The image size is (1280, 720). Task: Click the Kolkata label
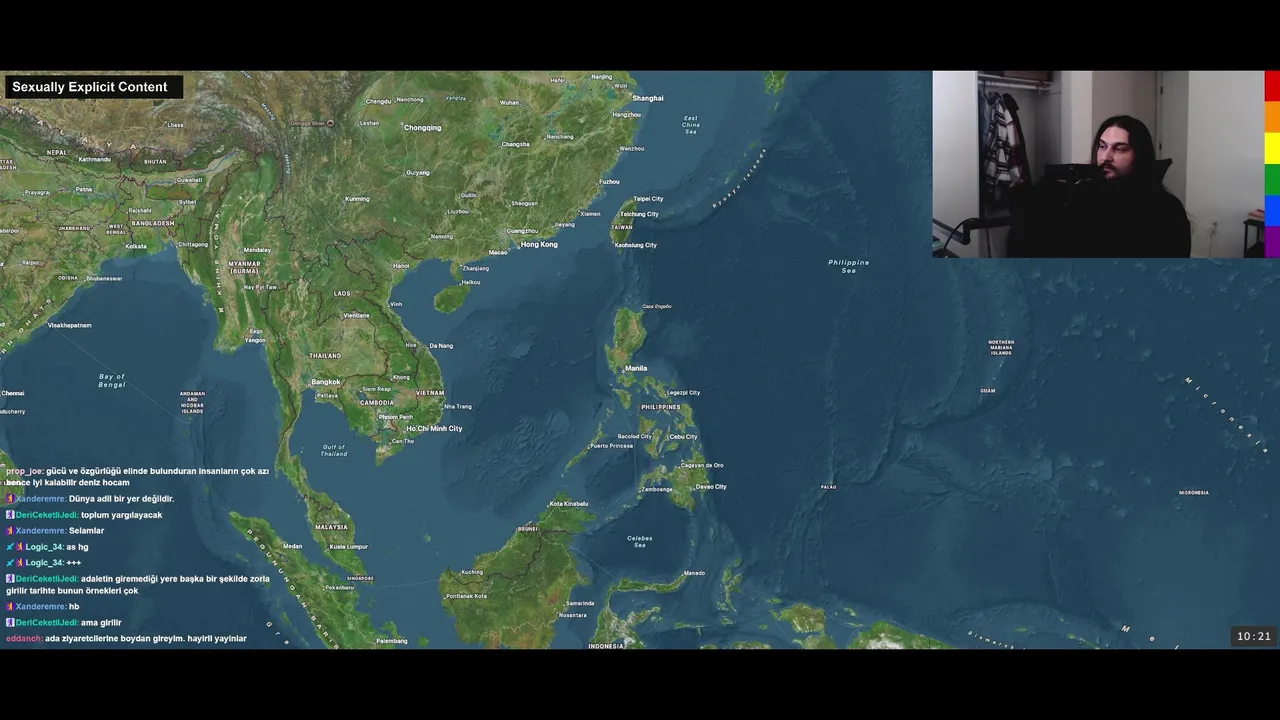[135, 246]
